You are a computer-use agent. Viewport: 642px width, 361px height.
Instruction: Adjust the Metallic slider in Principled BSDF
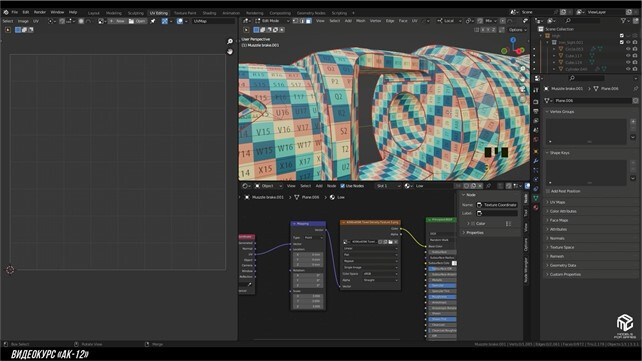443,280
